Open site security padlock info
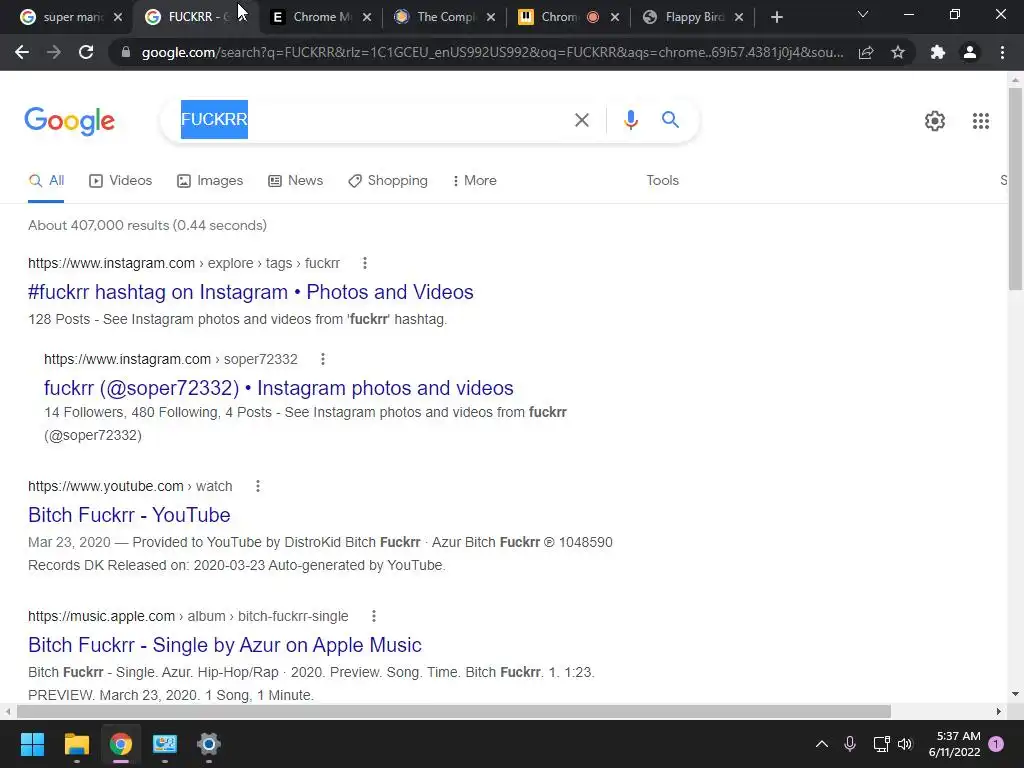1024x768 pixels. (x=126, y=52)
